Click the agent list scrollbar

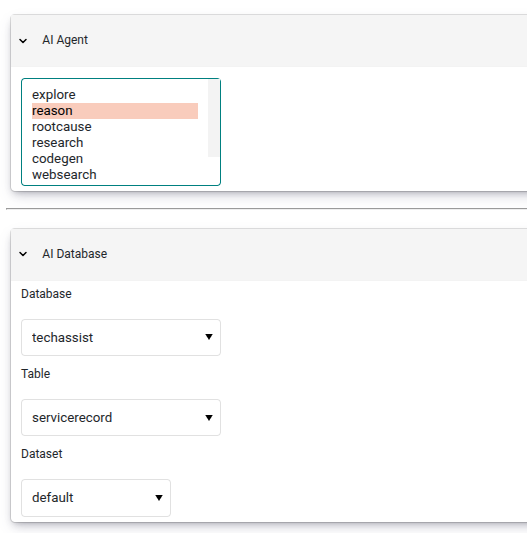[214, 118]
